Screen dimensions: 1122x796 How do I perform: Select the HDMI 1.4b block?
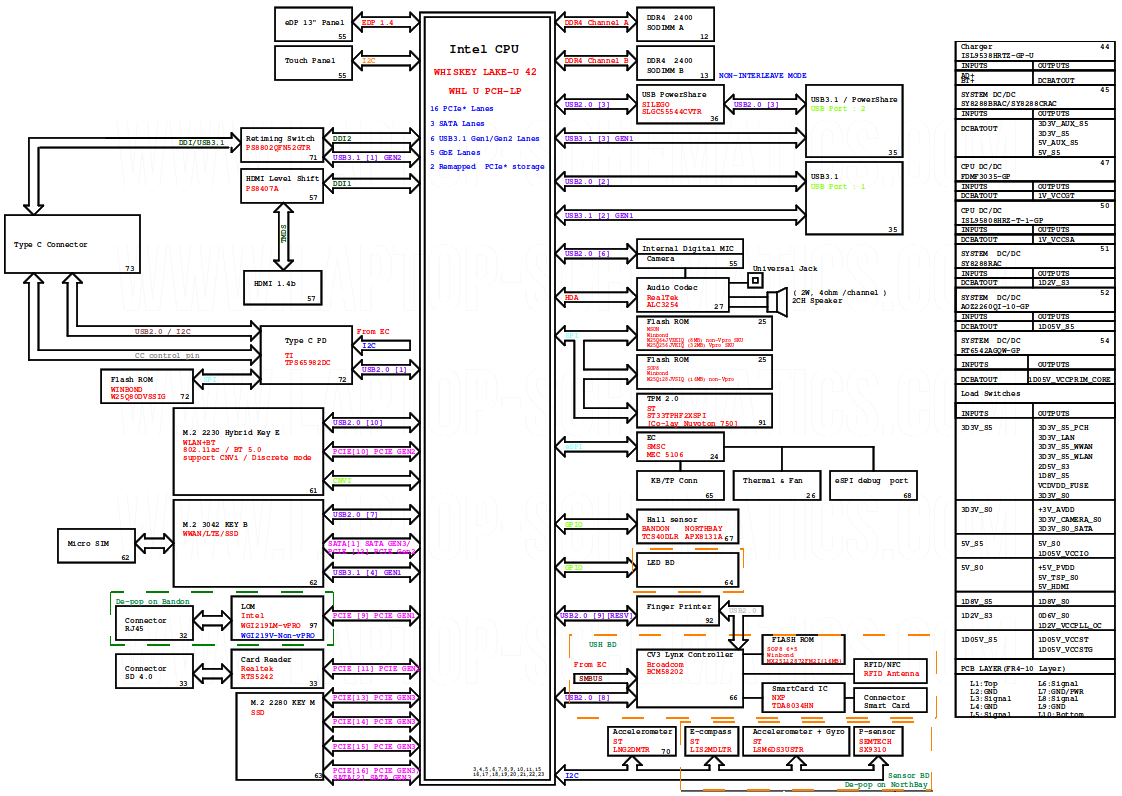[283, 288]
